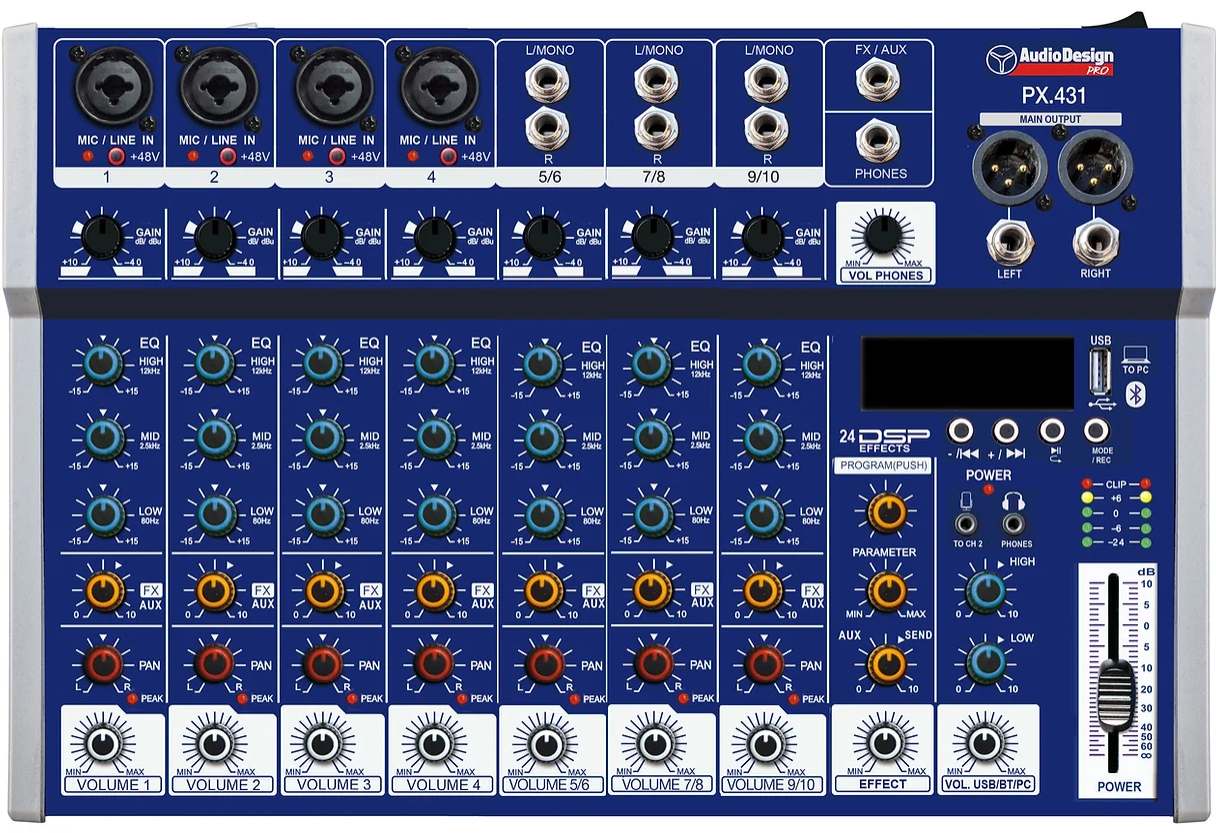Toggle +48V phantom power on channel 1
The width and height of the screenshot is (1216, 833).
click(117, 156)
